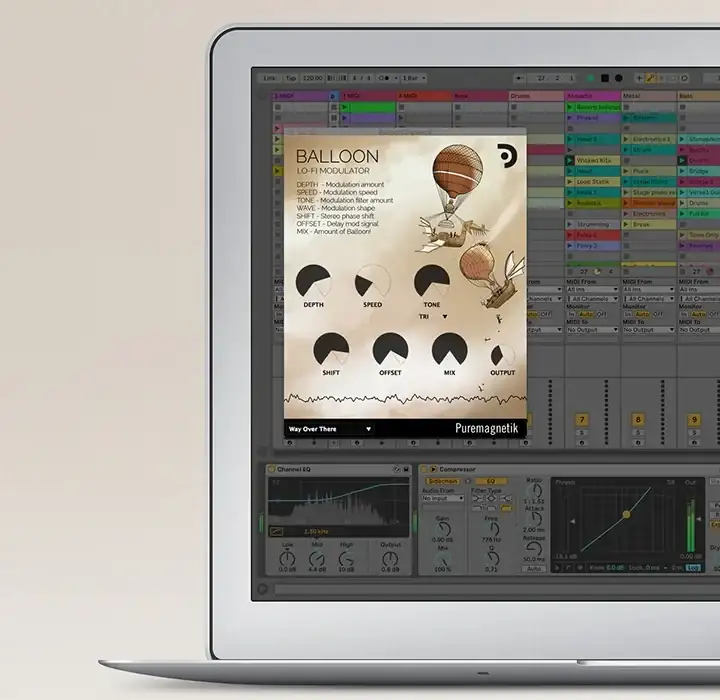
Task: Click Channel EQ hot-swap preset icon
Action: (397, 469)
